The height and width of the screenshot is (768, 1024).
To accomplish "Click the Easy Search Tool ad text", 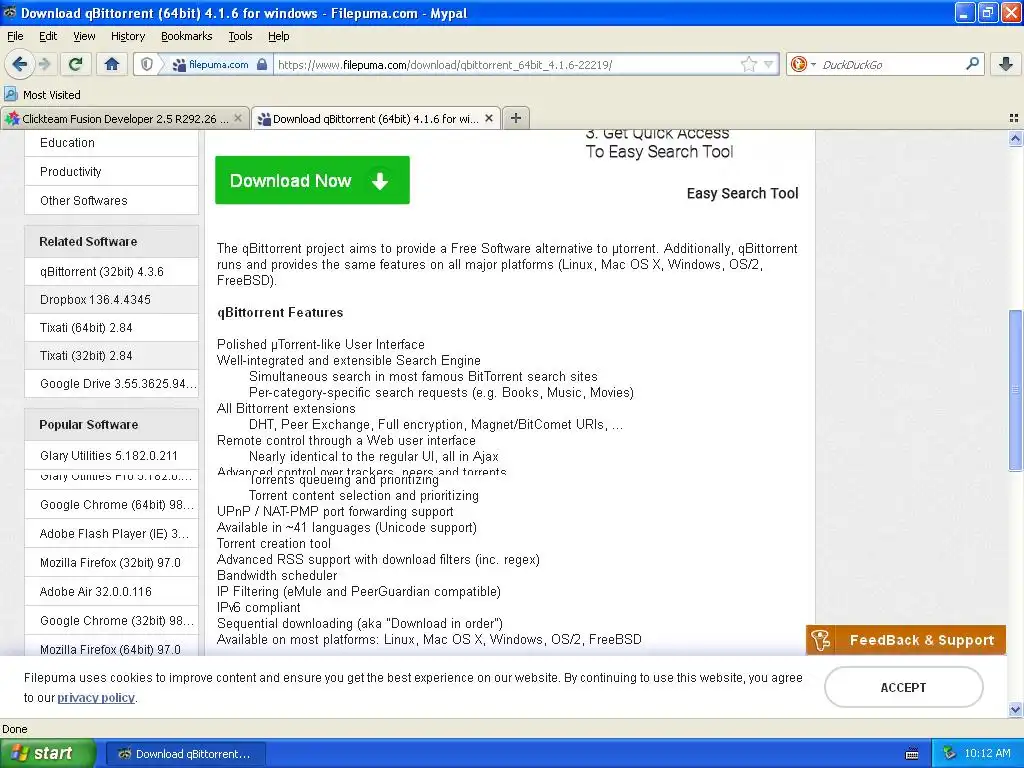I will coord(743,193).
